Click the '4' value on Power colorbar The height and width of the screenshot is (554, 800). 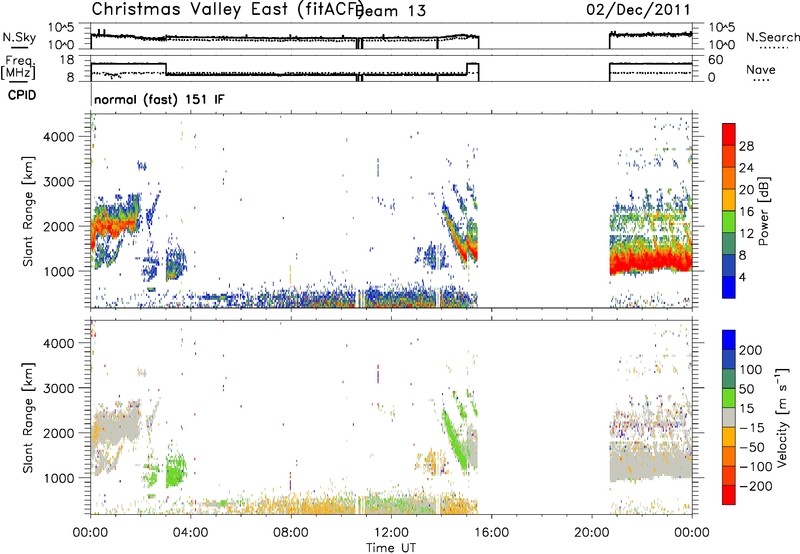742,277
